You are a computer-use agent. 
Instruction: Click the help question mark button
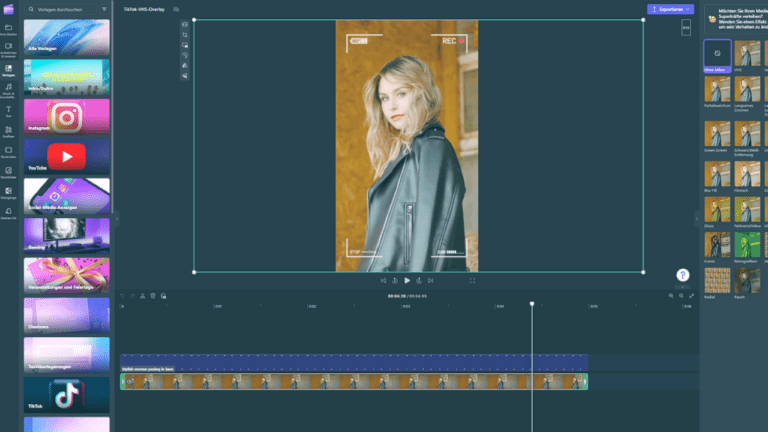pyautogui.click(x=682, y=275)
